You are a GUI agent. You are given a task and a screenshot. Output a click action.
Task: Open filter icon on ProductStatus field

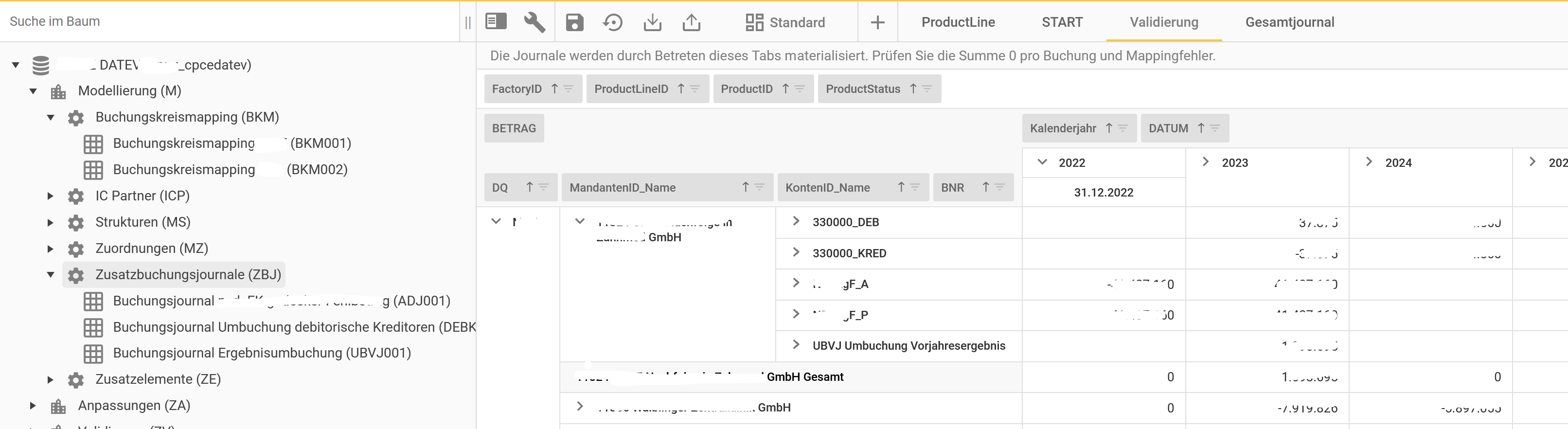coord(927,89)
